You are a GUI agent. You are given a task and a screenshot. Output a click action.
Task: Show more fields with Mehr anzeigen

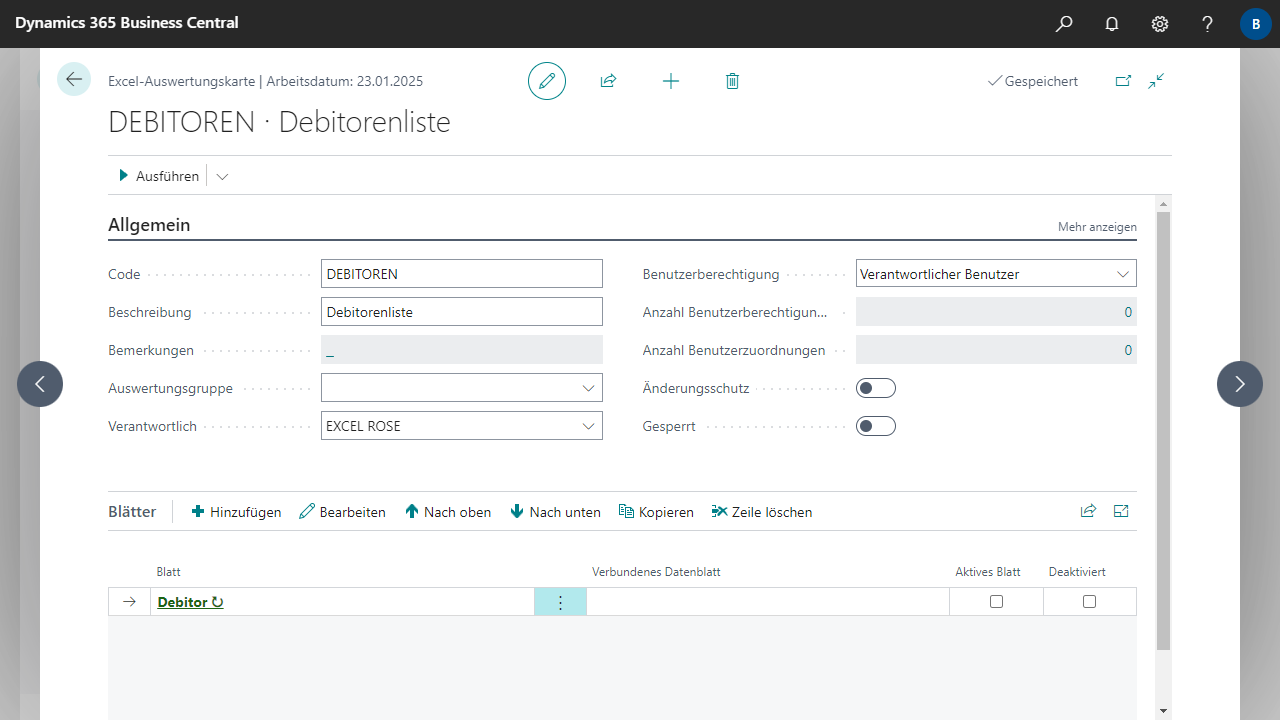[1097, 227]
